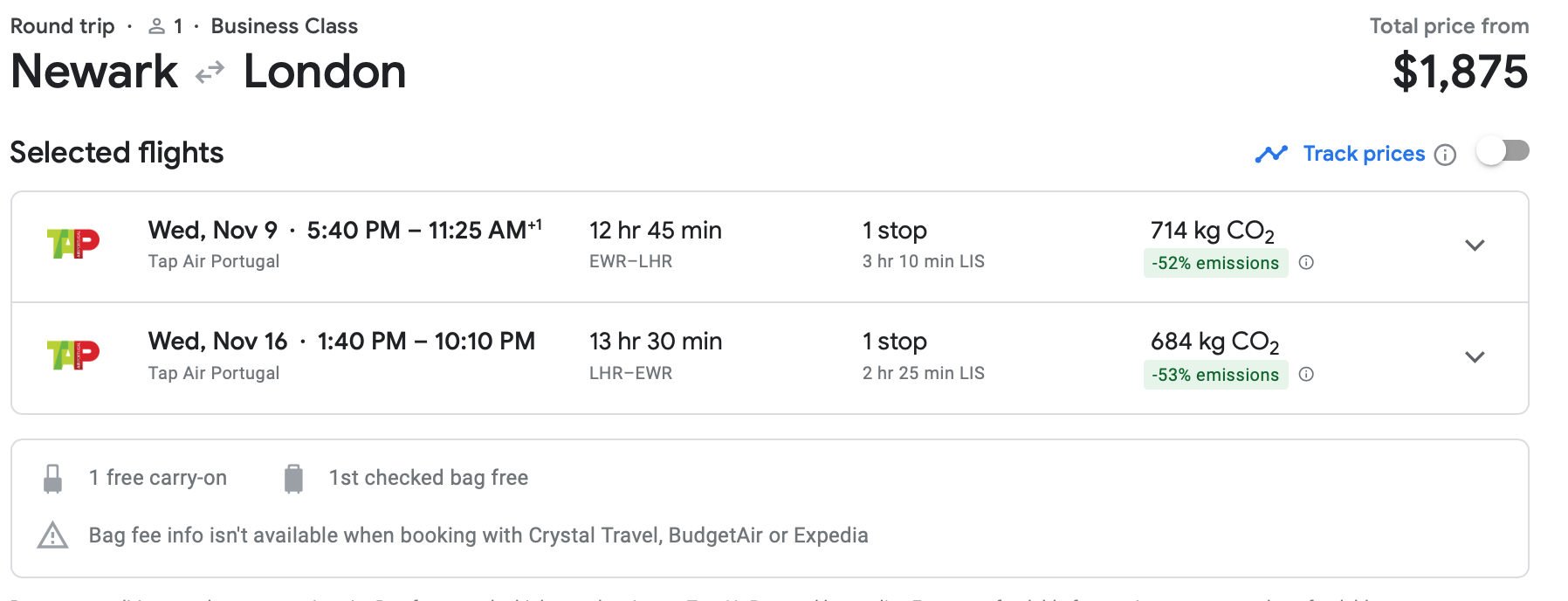Expand the Wed, Nov 16 flight details
The width and height of the screenshot is (1568, 601).
(1475, 356)
